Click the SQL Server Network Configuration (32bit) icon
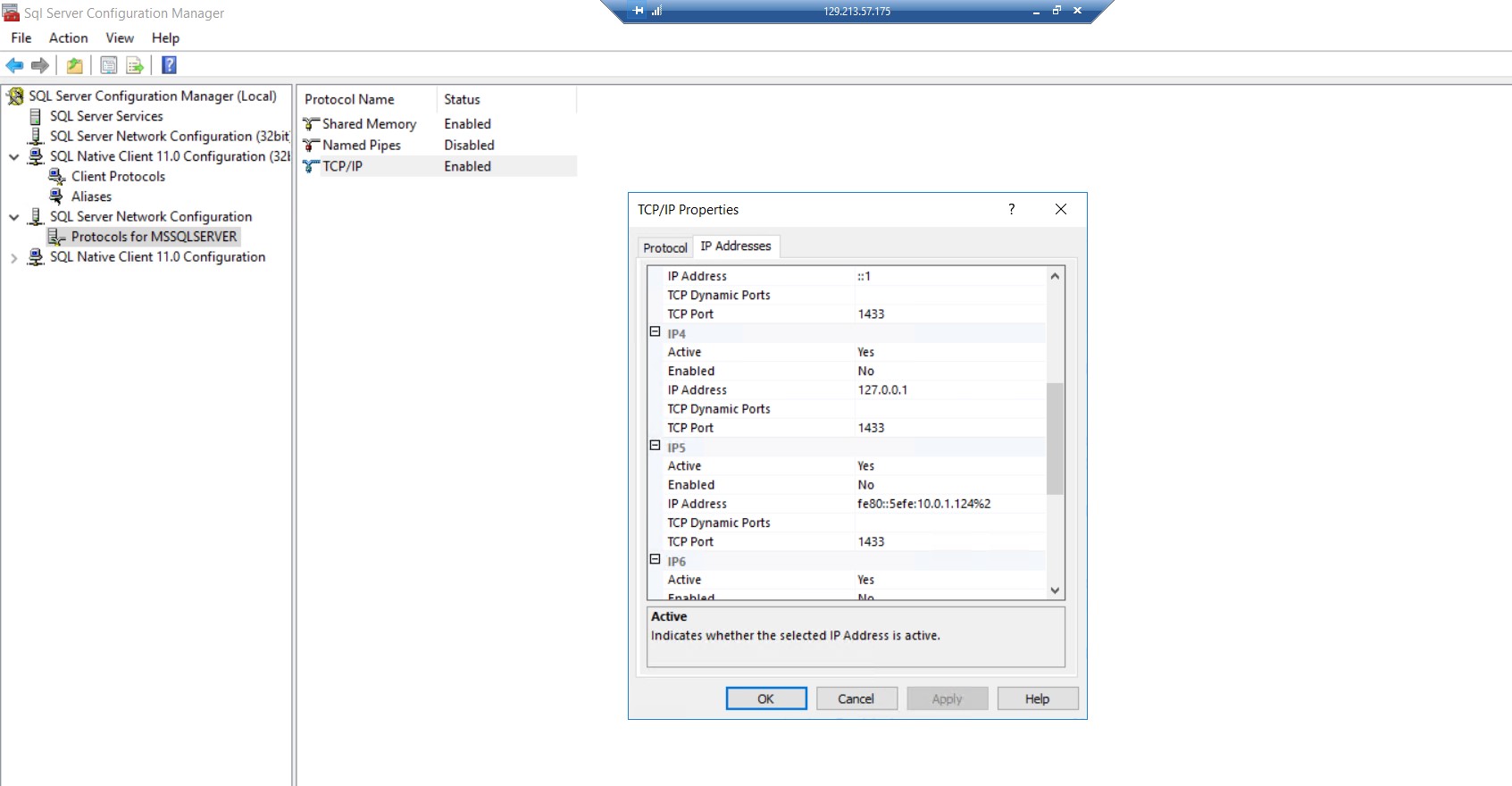This screenshot has width=1512, height=786. pos(36,136)
